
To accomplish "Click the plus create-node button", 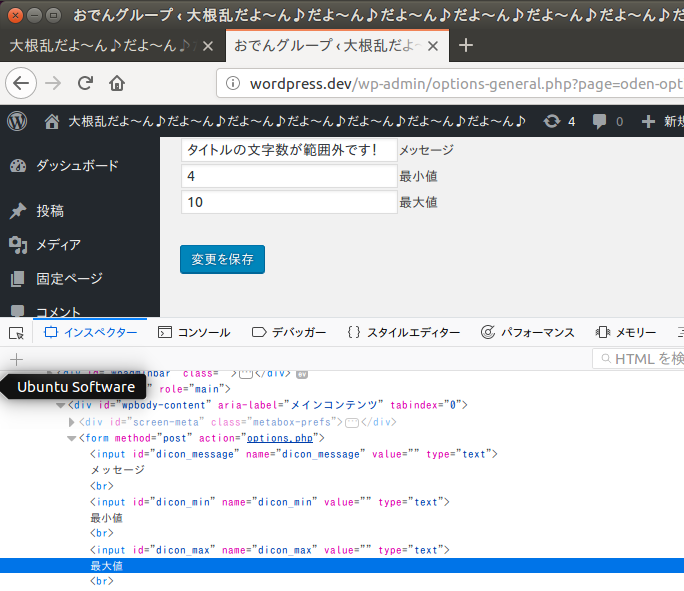I will tap(17, 359).
